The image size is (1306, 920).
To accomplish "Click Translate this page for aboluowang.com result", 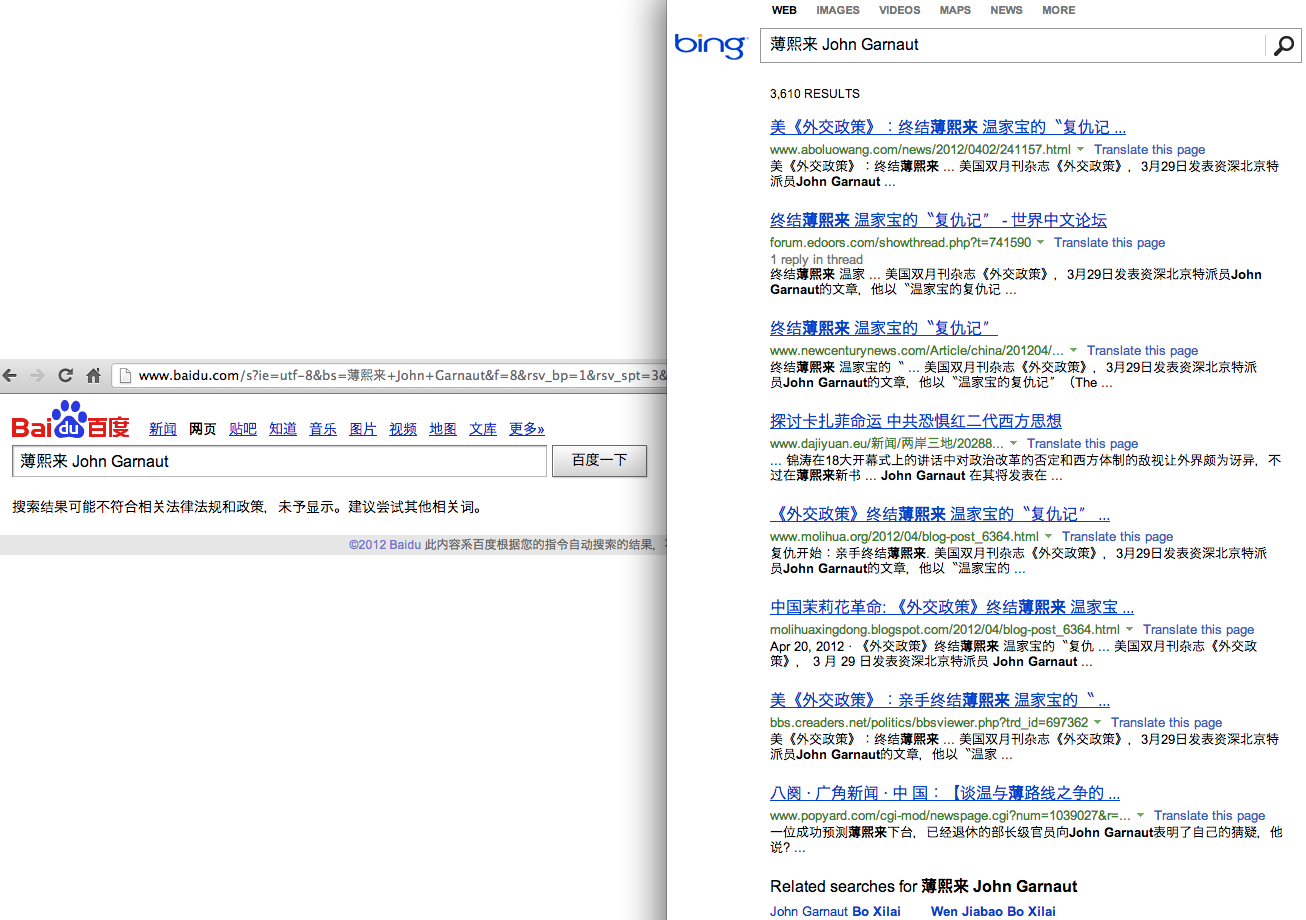I will pyautogui.click(x=1149, y=149).
